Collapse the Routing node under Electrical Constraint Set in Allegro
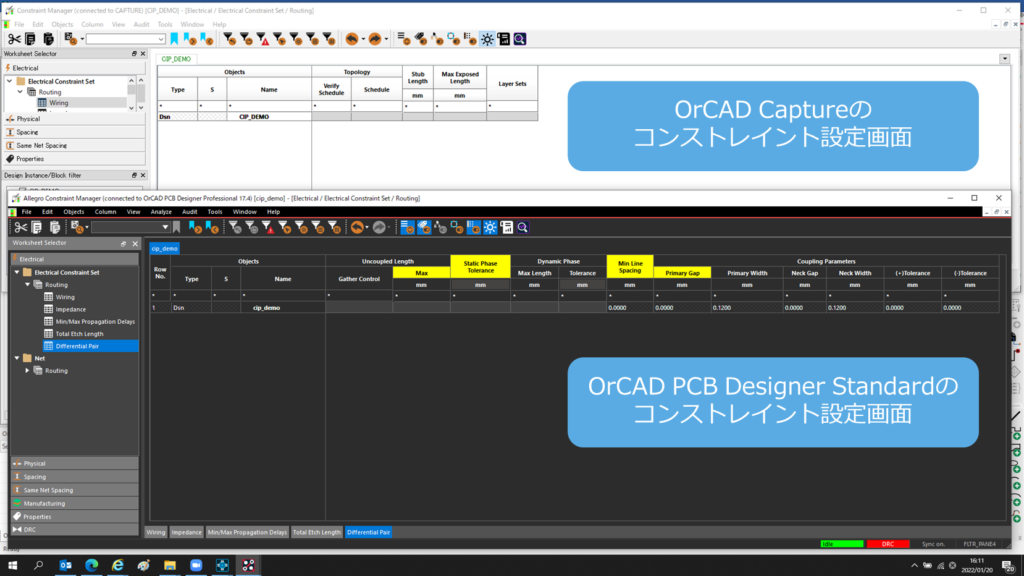 pyautogui.click(x=27, y=285)
